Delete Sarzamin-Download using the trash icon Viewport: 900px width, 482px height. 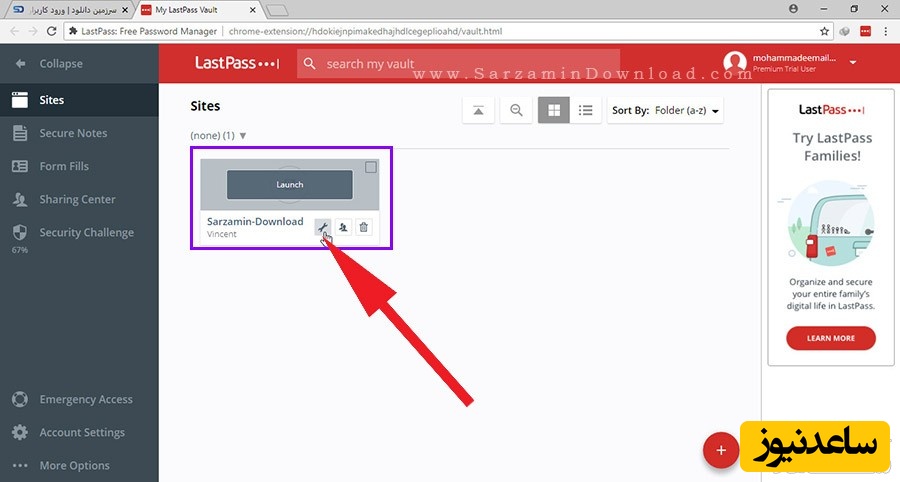click(363, 227)
